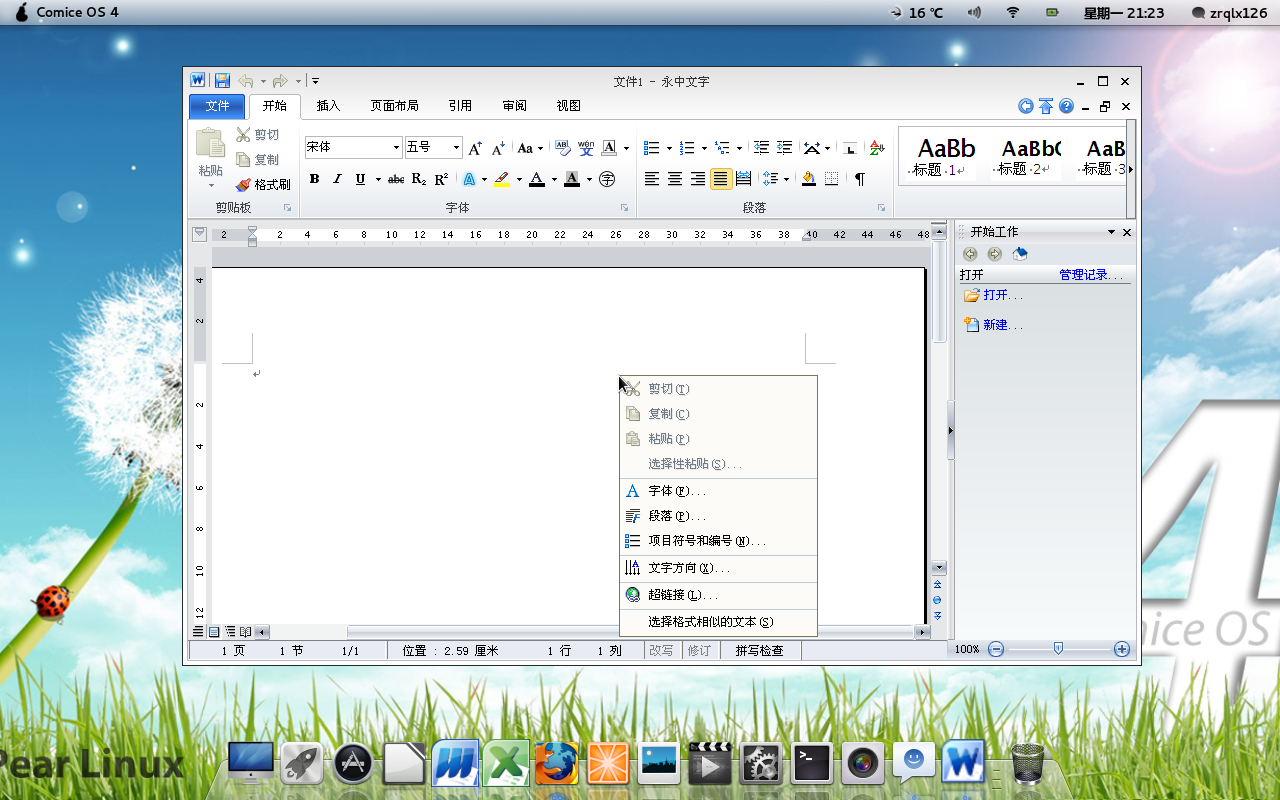Choose Text Direction (文字方向) in the context menu

[x=718, y=568]
